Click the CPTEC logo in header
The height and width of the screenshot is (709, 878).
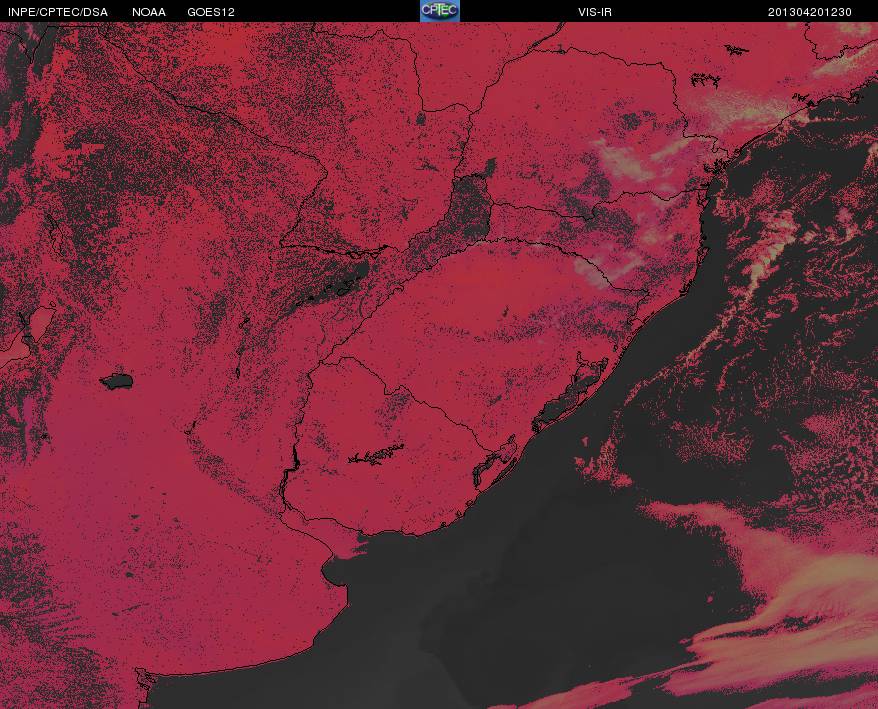(440, 11)
